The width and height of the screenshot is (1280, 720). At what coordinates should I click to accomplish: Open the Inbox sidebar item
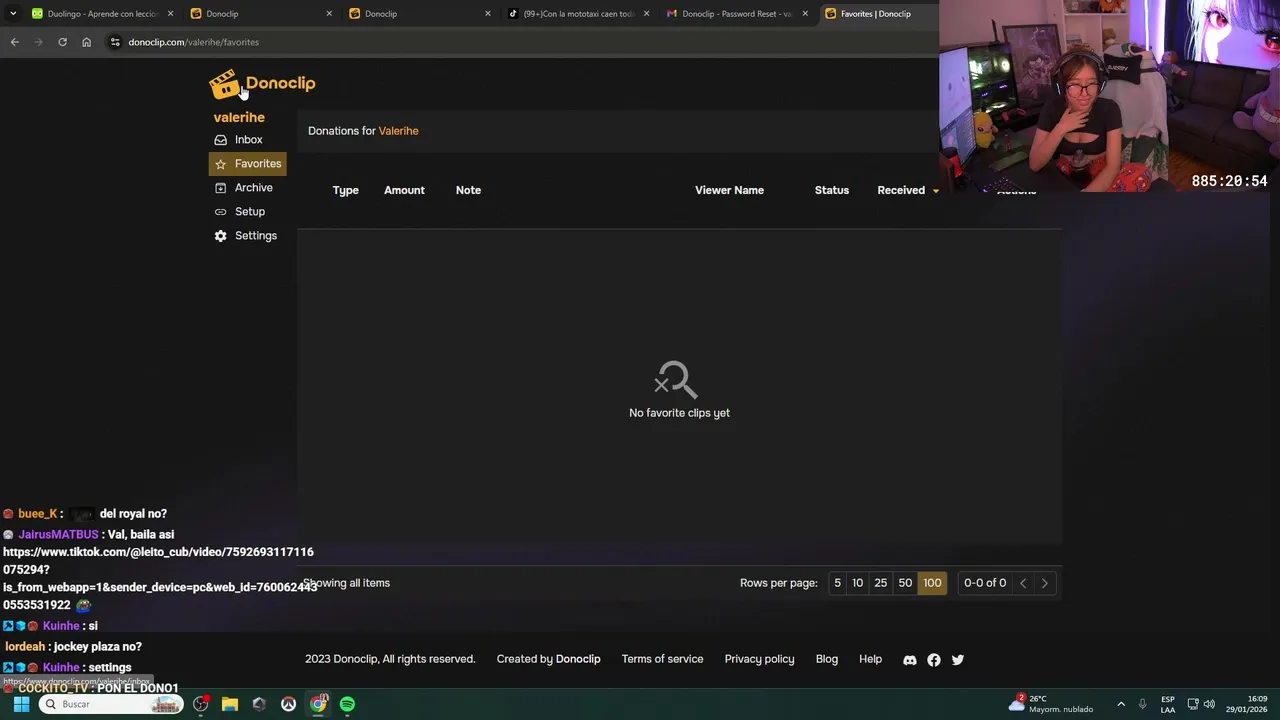coord(247,140)
